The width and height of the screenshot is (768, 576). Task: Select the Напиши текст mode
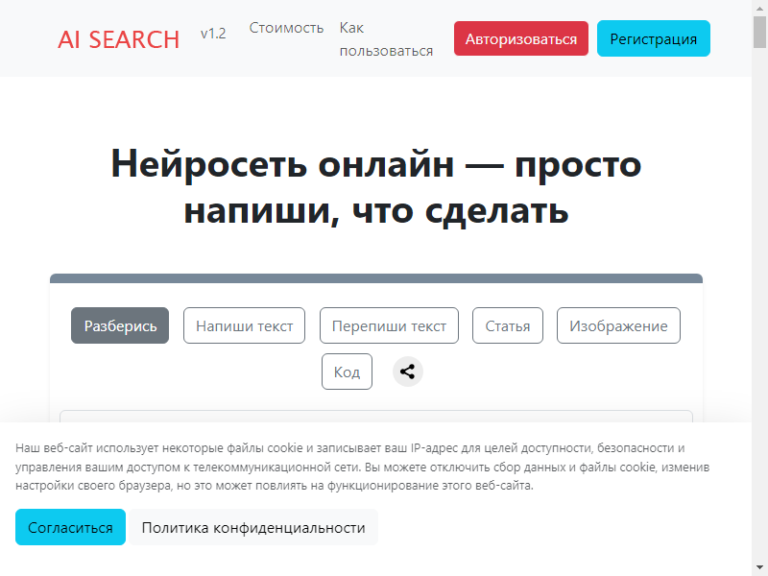244,326
